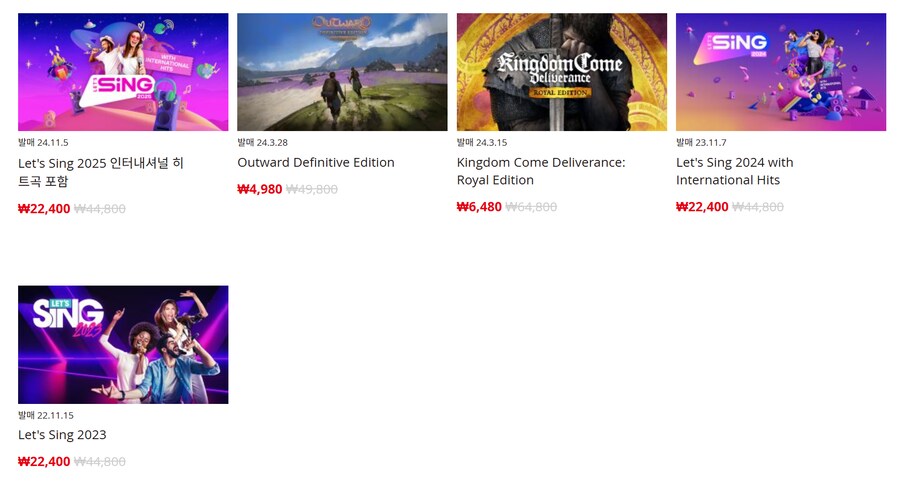
Task: Open the Let's Sing 2025 인터내셔널 히트곡 포함 title link
Action: click(101, 172)
